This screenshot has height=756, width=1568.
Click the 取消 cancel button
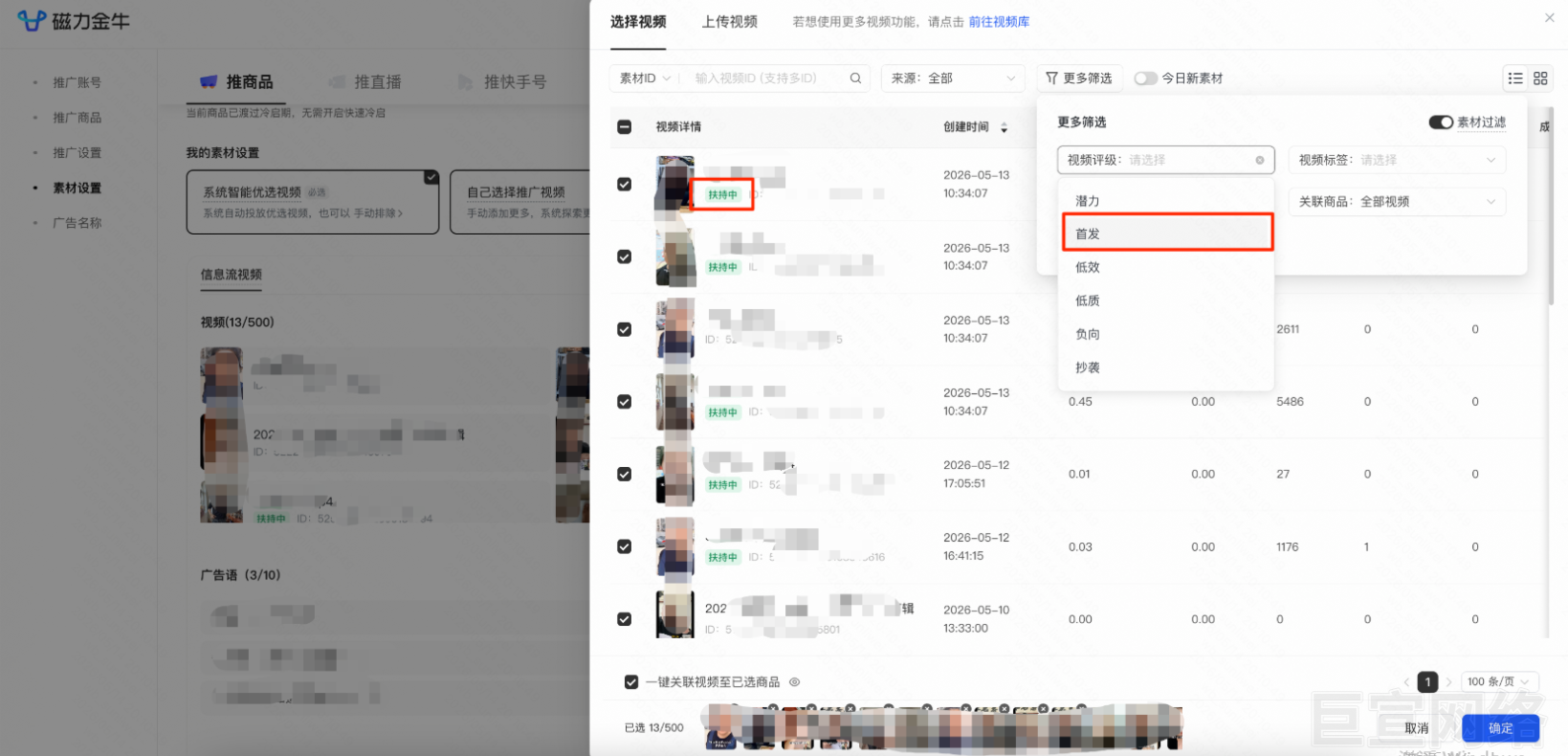tap(1417, 728)
